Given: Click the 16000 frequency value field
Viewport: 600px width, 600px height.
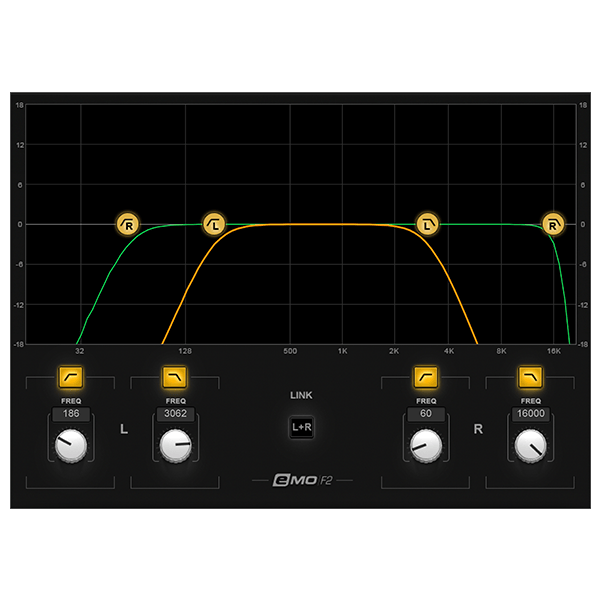Looking at the screenshot, I should [x=530, y=414].
